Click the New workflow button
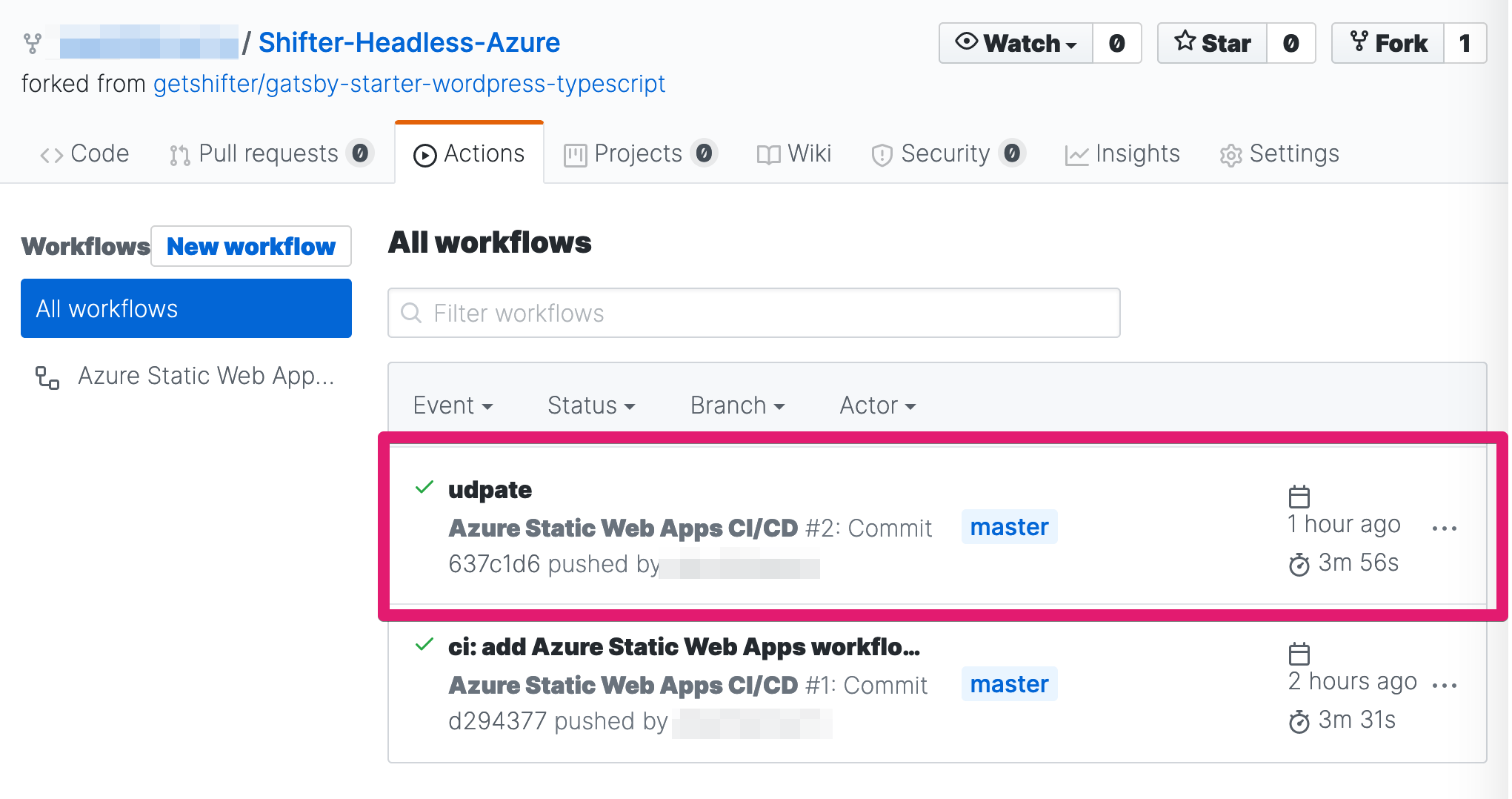Image resolution: width=1512 pixels, height=799 pixels. (251, 246)
